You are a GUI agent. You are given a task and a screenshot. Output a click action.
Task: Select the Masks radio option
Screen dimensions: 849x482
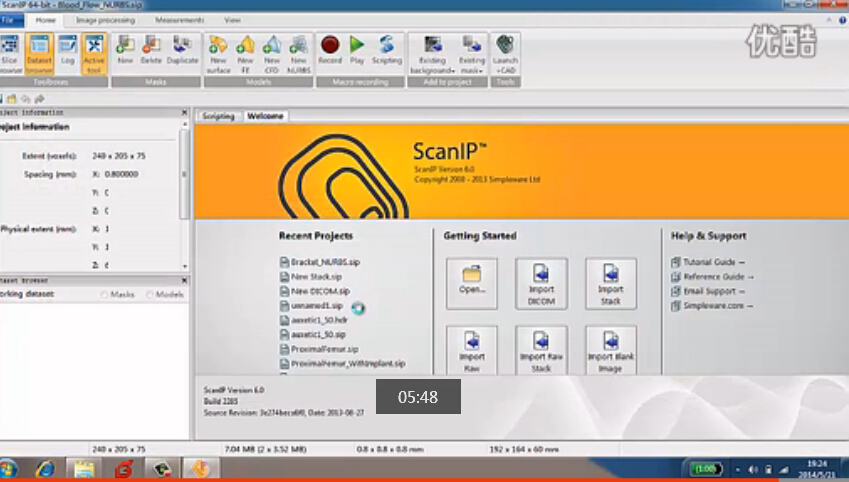click(x=117, y=294)
